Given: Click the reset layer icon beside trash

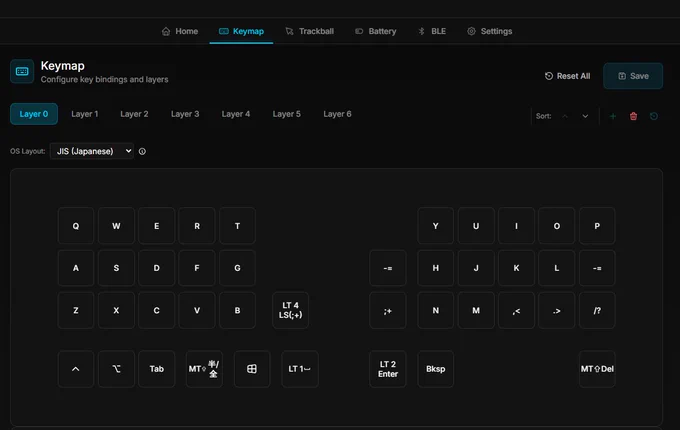Looking at the screenshot, I should [x=654, y=116].
